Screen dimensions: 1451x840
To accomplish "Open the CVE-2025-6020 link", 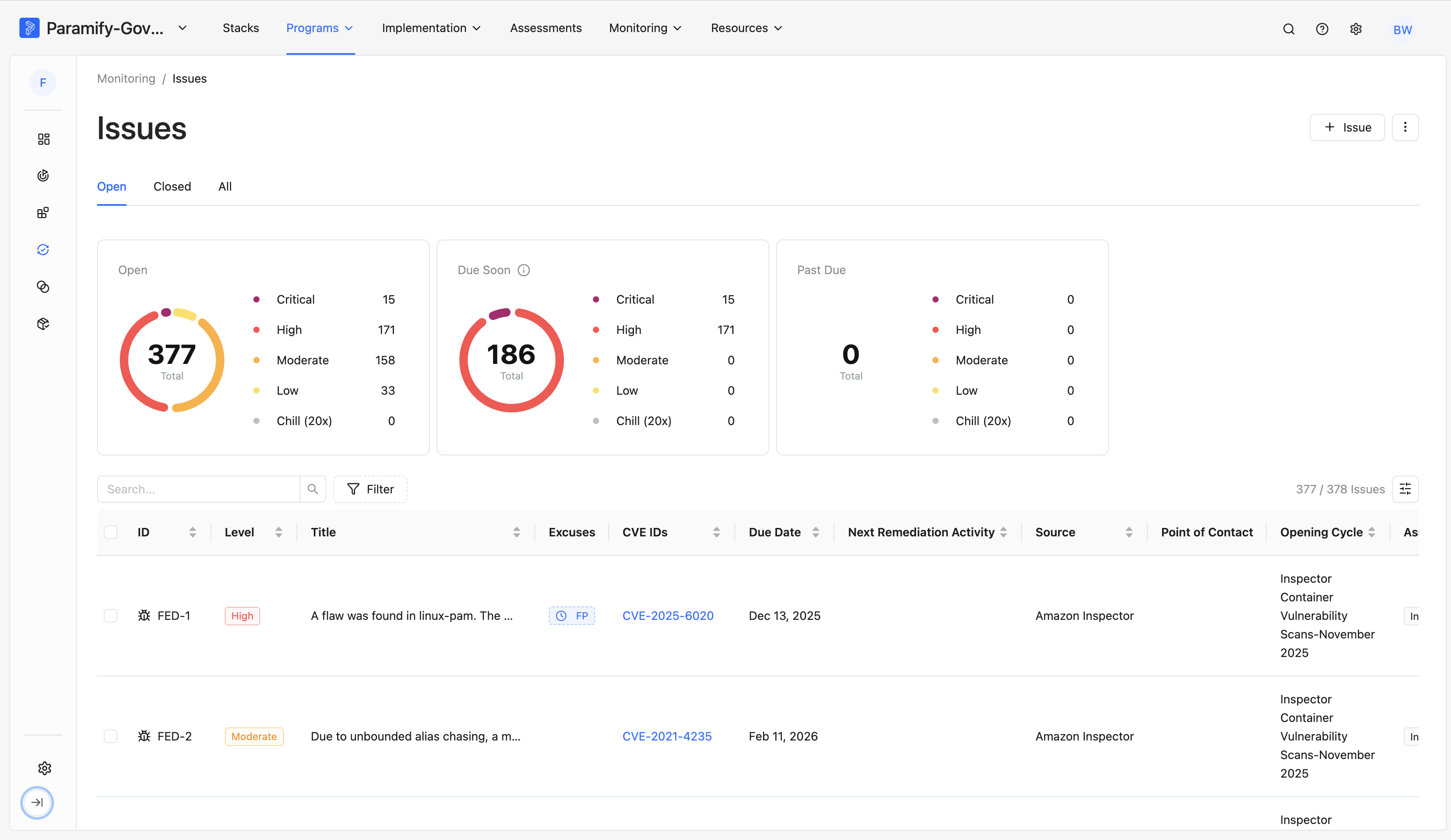I will click(x=668, y=616).
